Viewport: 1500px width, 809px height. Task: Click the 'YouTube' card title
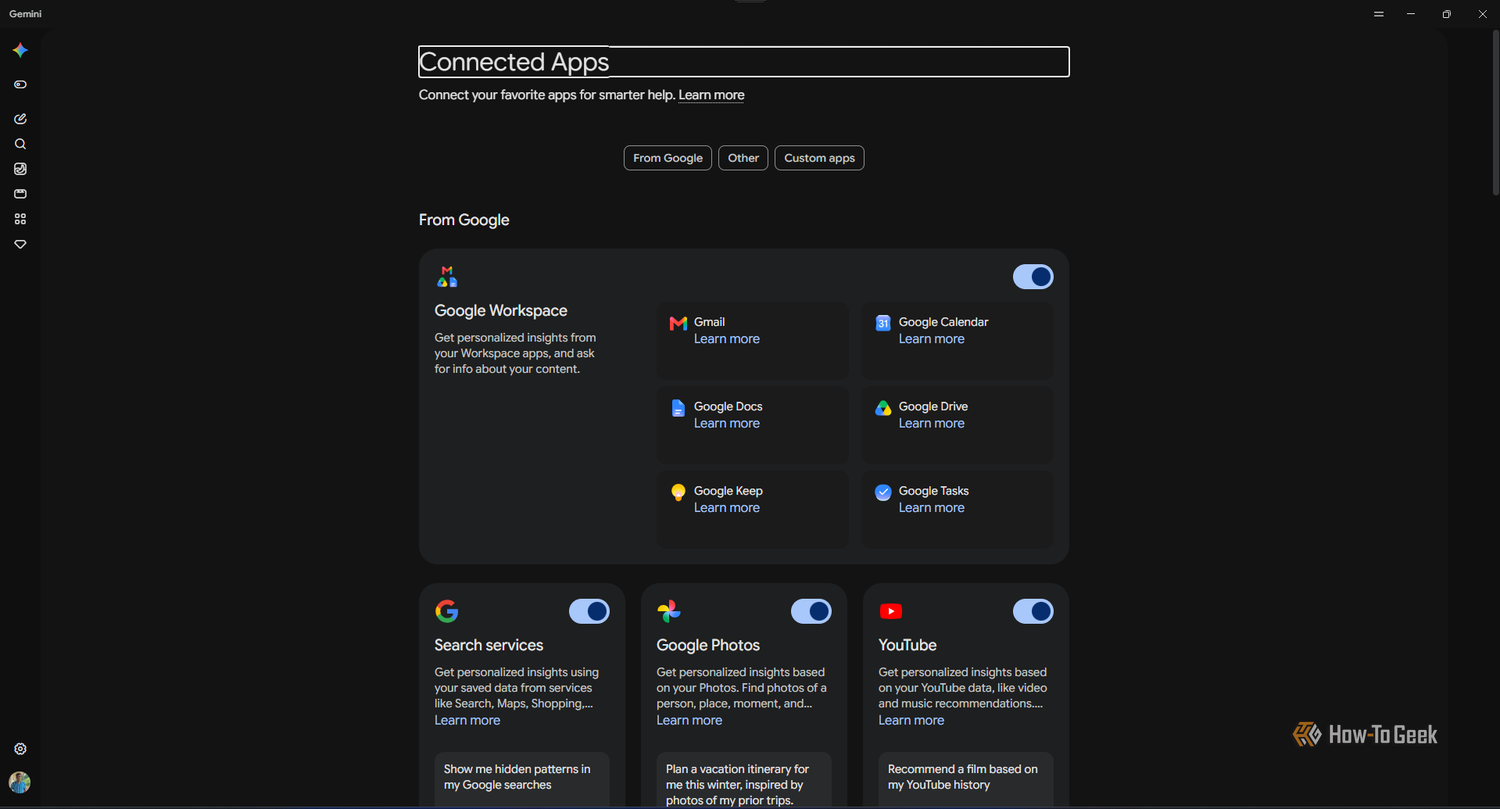pos(908,645)
